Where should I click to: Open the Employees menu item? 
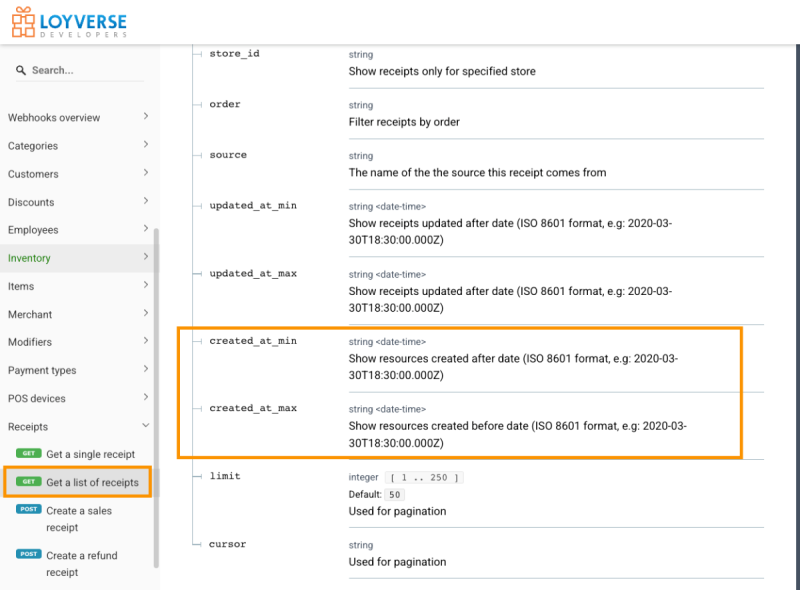click(x=33, y=230)
